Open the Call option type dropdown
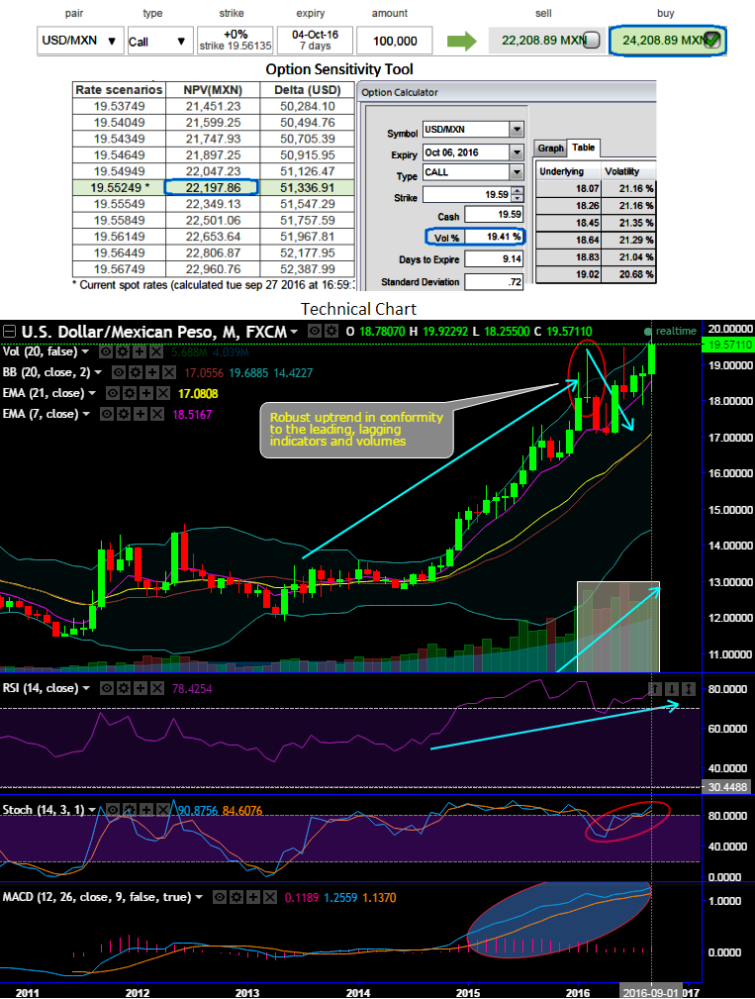The height and width of the screenshot is (999, 755). pyautogui.click(x=159, y=41)
